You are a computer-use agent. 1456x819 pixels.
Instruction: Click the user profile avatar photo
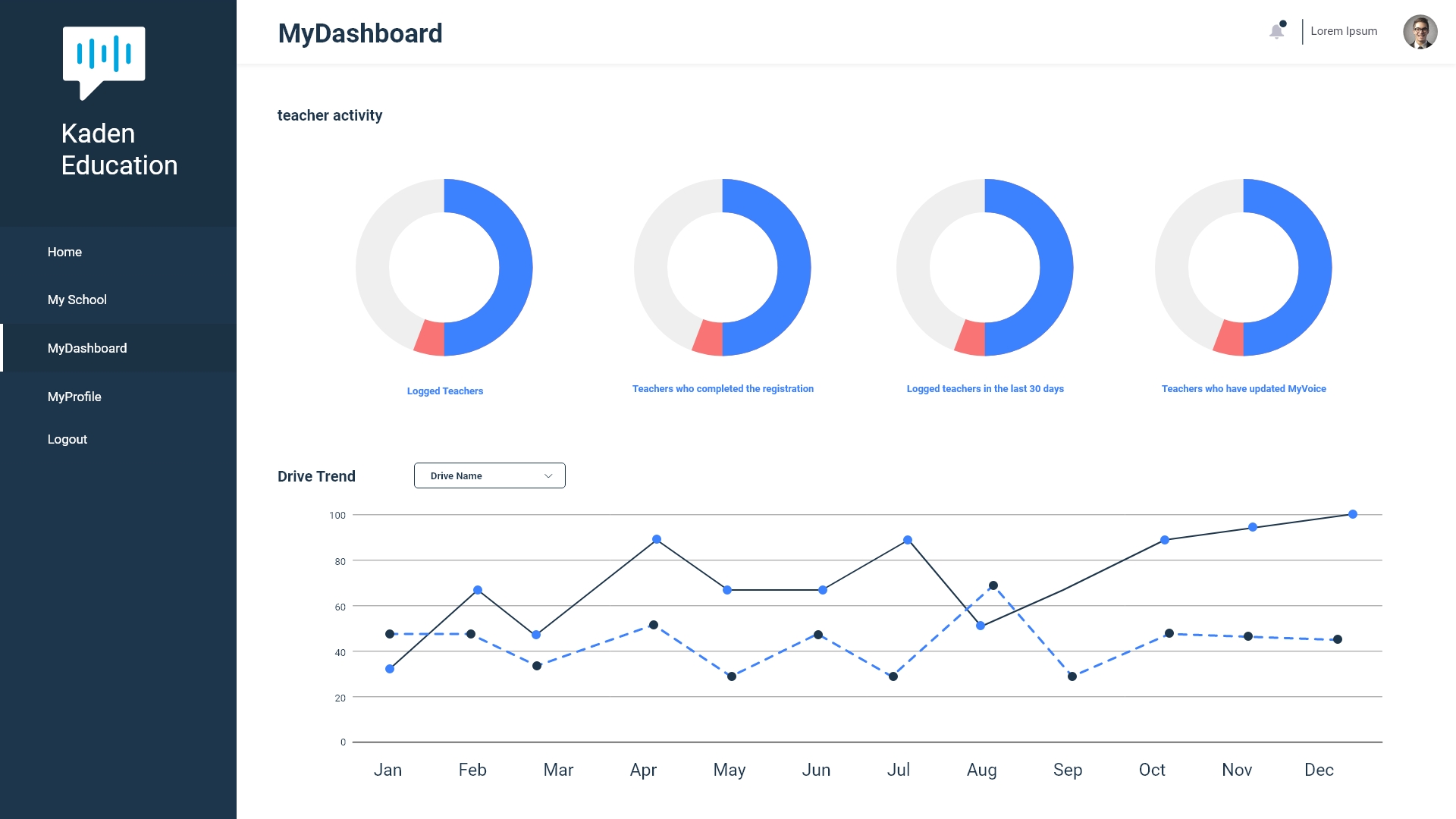1420,32
